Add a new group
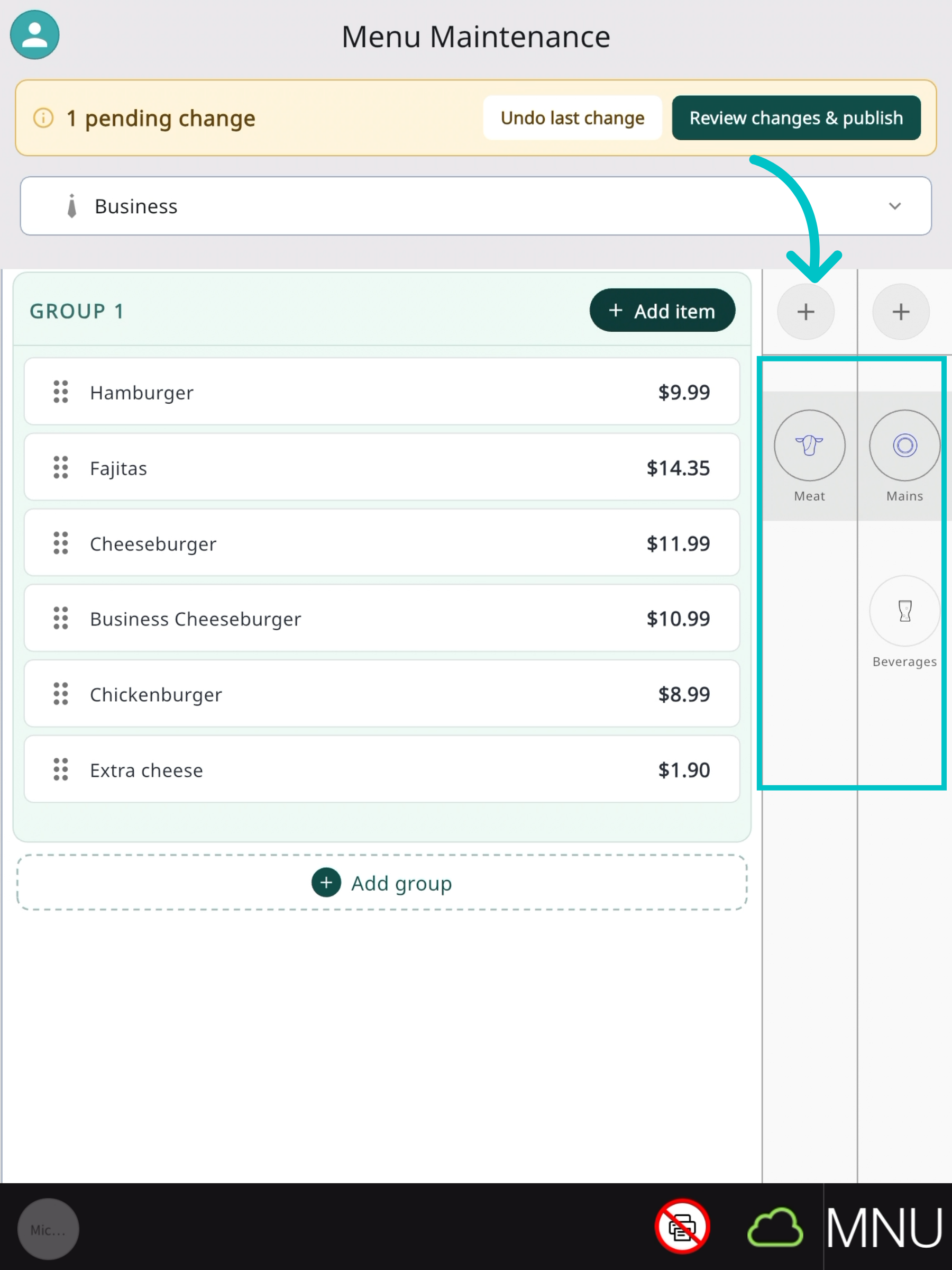The height and width of the screenshot is (1270, 952). click(382, 883)
